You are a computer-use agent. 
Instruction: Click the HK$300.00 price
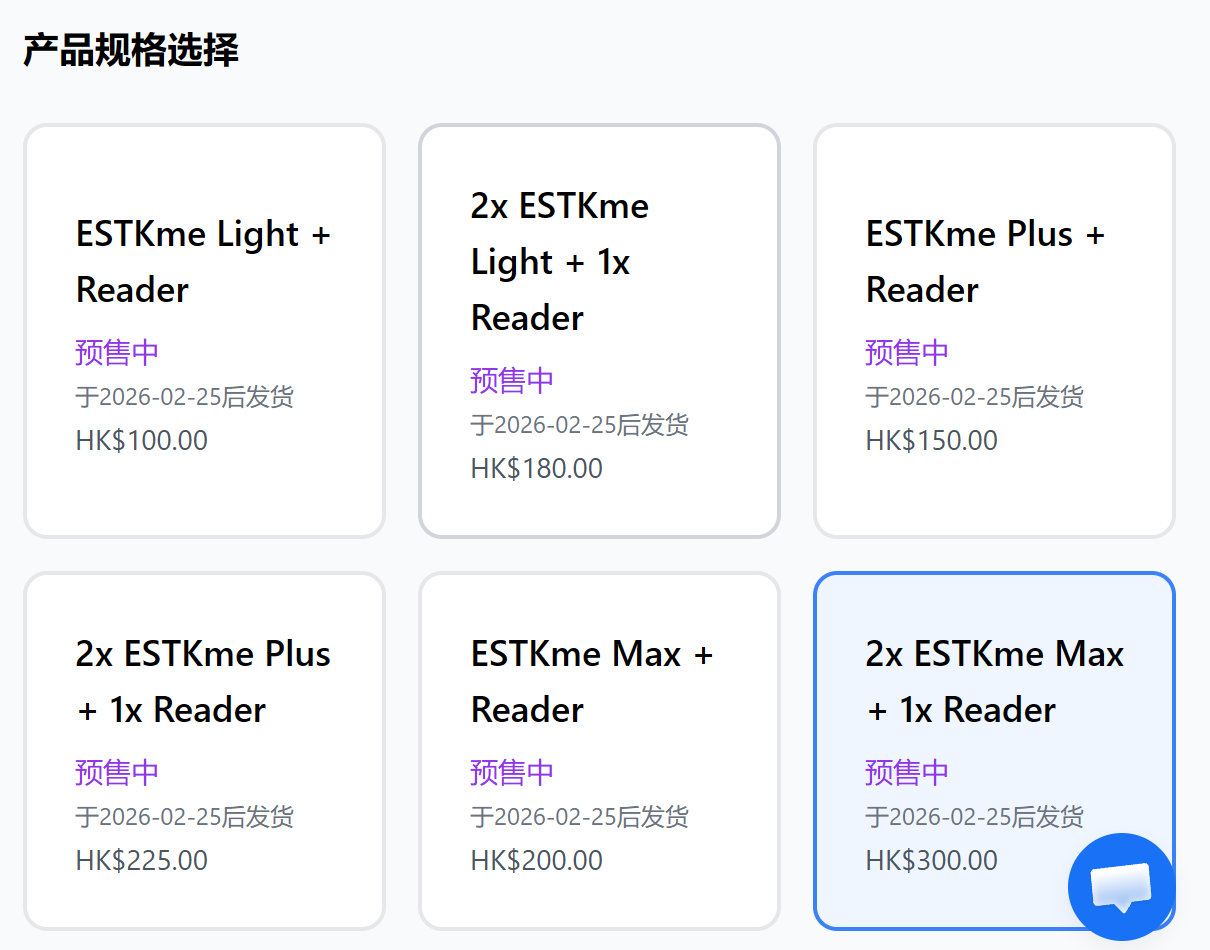932,861
